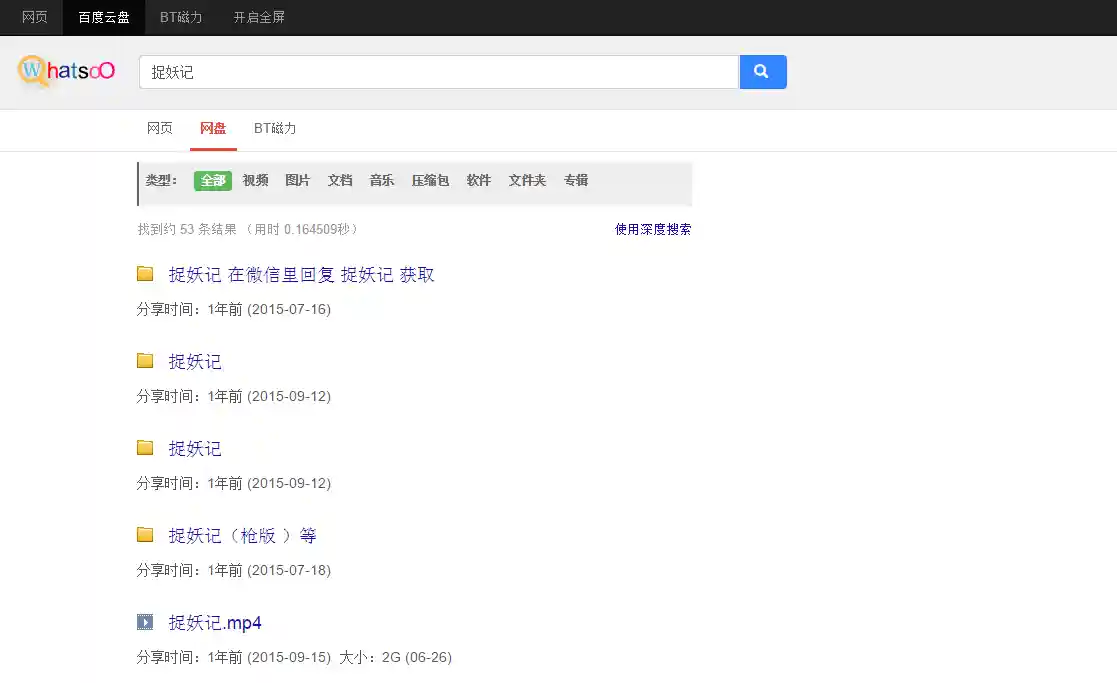Click the blue search magnifier button

click(763, 72)
